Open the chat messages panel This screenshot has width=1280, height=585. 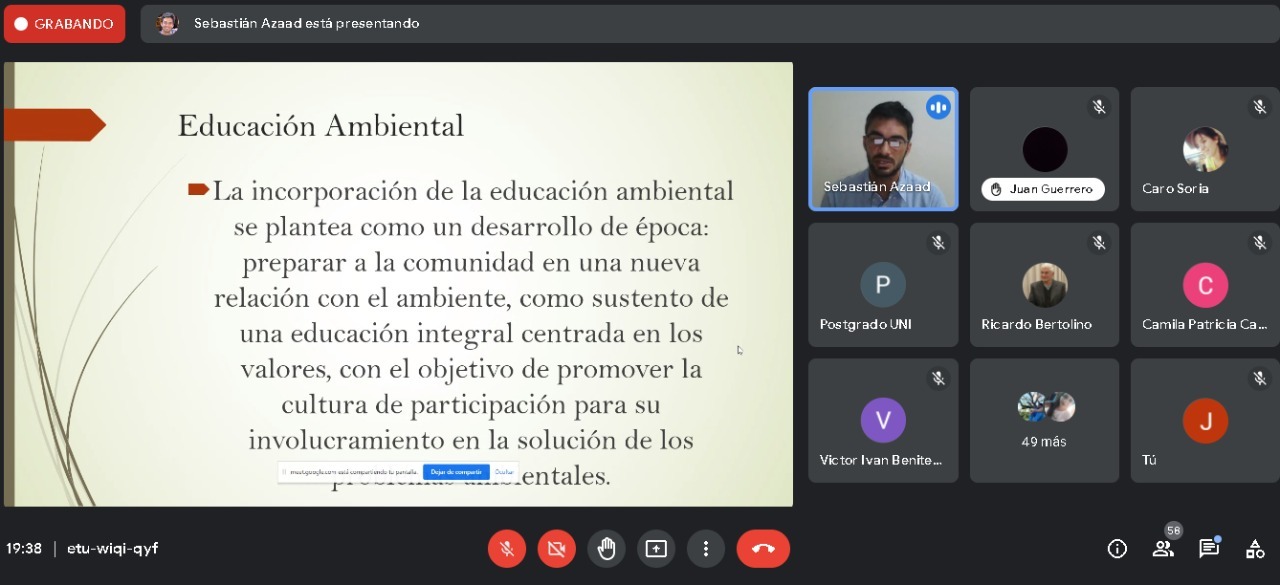[1209, 548]
